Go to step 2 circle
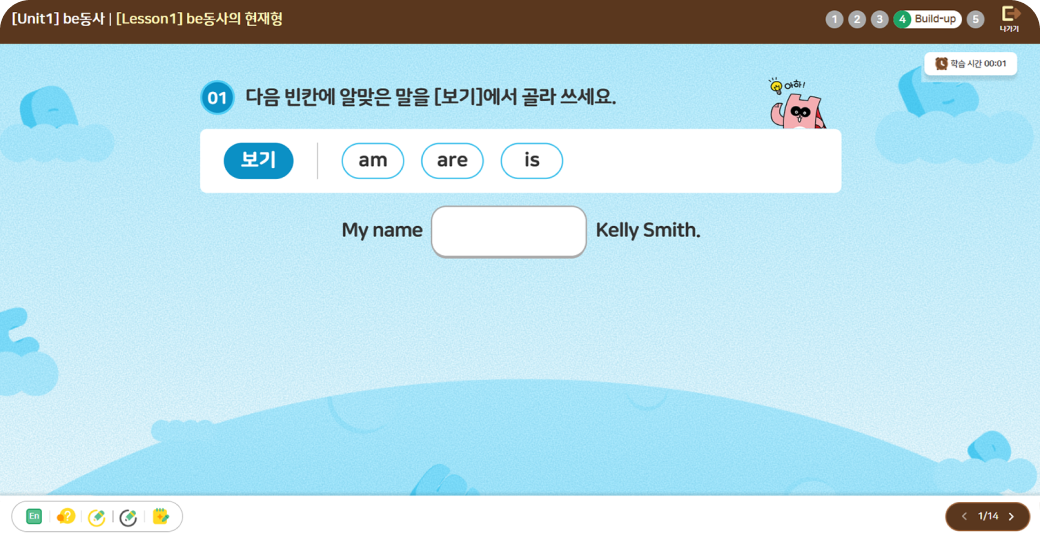This screenshot has width=1040, height=534. pos(857,19)
